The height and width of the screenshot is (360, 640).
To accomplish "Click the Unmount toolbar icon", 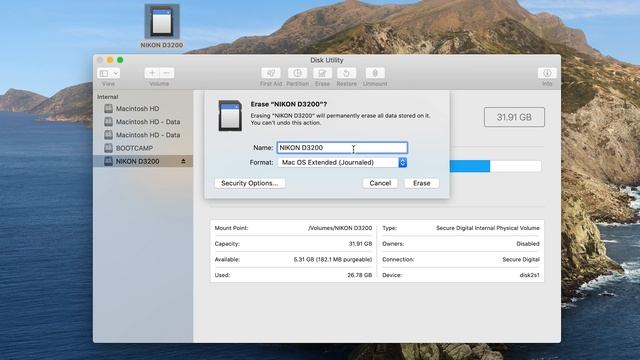I will pos(375,73).
